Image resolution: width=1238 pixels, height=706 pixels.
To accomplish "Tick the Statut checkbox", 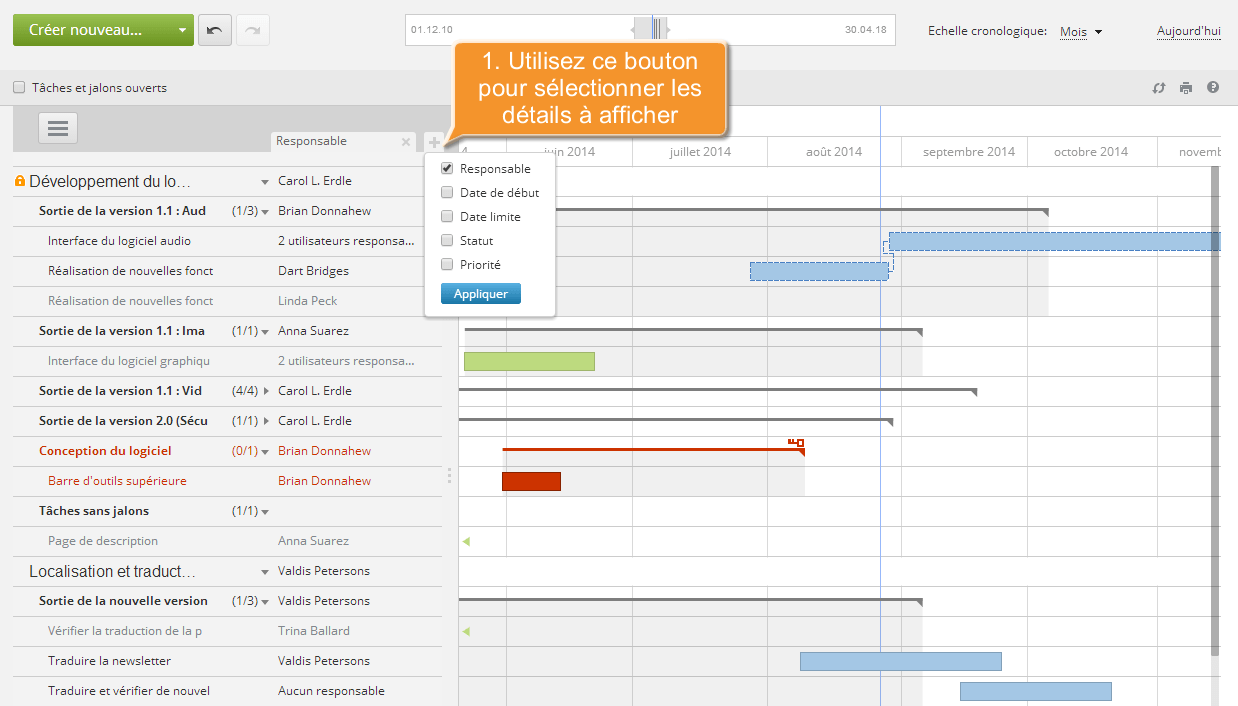I will coord(447,241).
